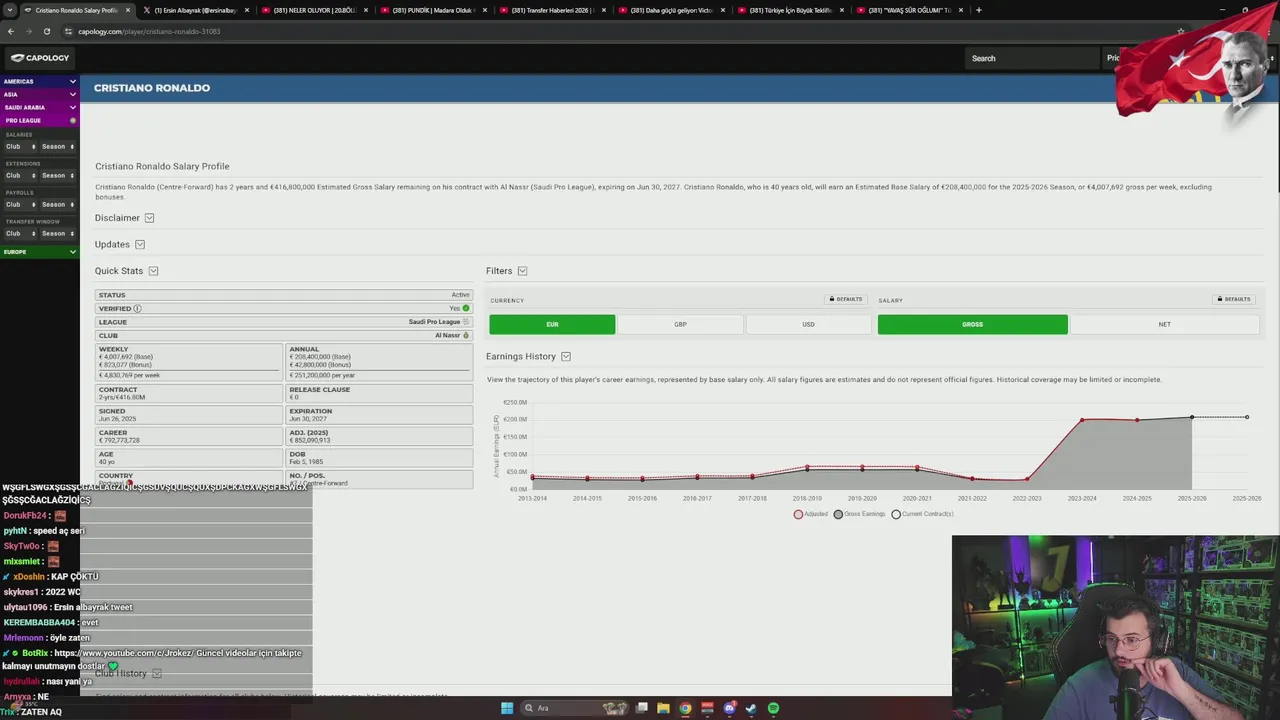Viewport: 1280px width, 720px height.
Task: Open Payrolls Club dropdown
Action: (20, 205)
